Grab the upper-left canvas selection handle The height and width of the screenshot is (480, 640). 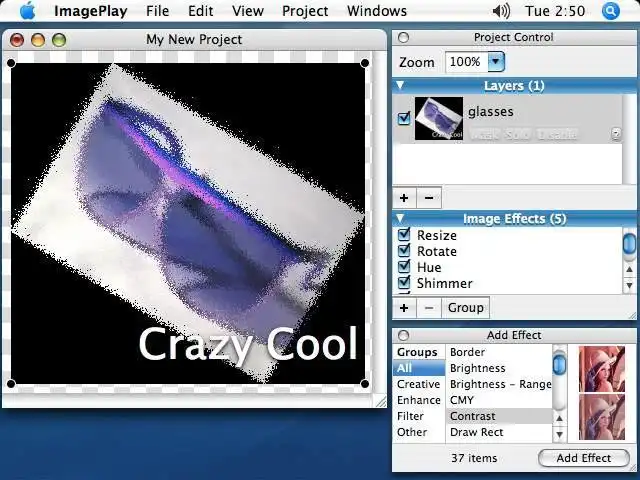click(x=11, y=63)
